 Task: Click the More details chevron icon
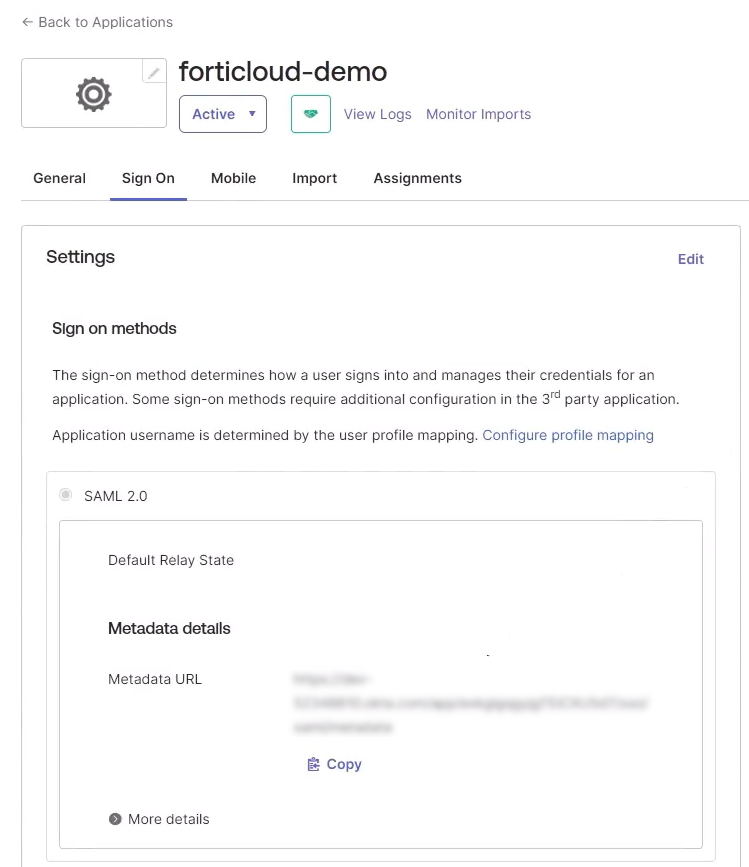pyautogui.click(x=115, y=819)
